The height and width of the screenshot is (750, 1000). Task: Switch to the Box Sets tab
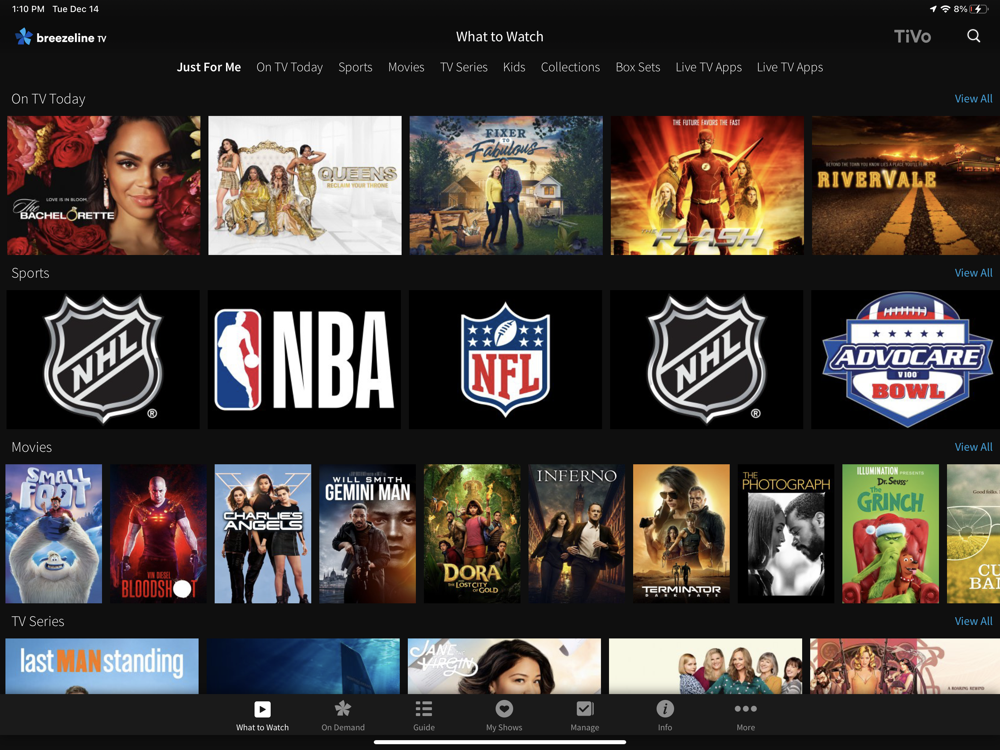[x=638, y=67]
